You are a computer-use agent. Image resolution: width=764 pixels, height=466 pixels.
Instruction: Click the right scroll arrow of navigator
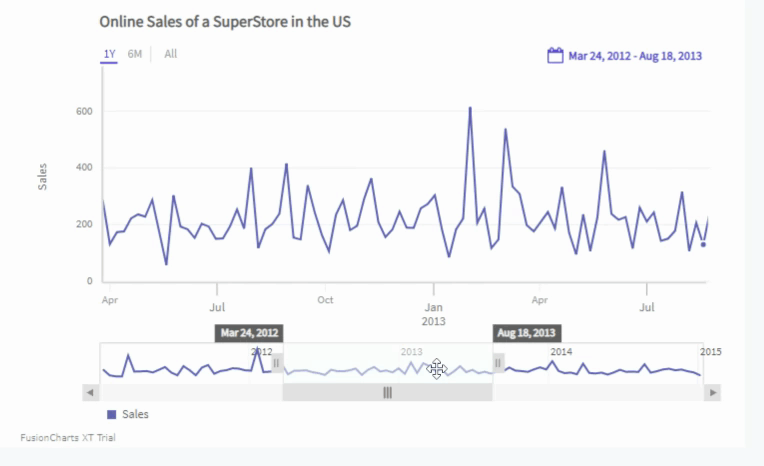pos(712,393)
